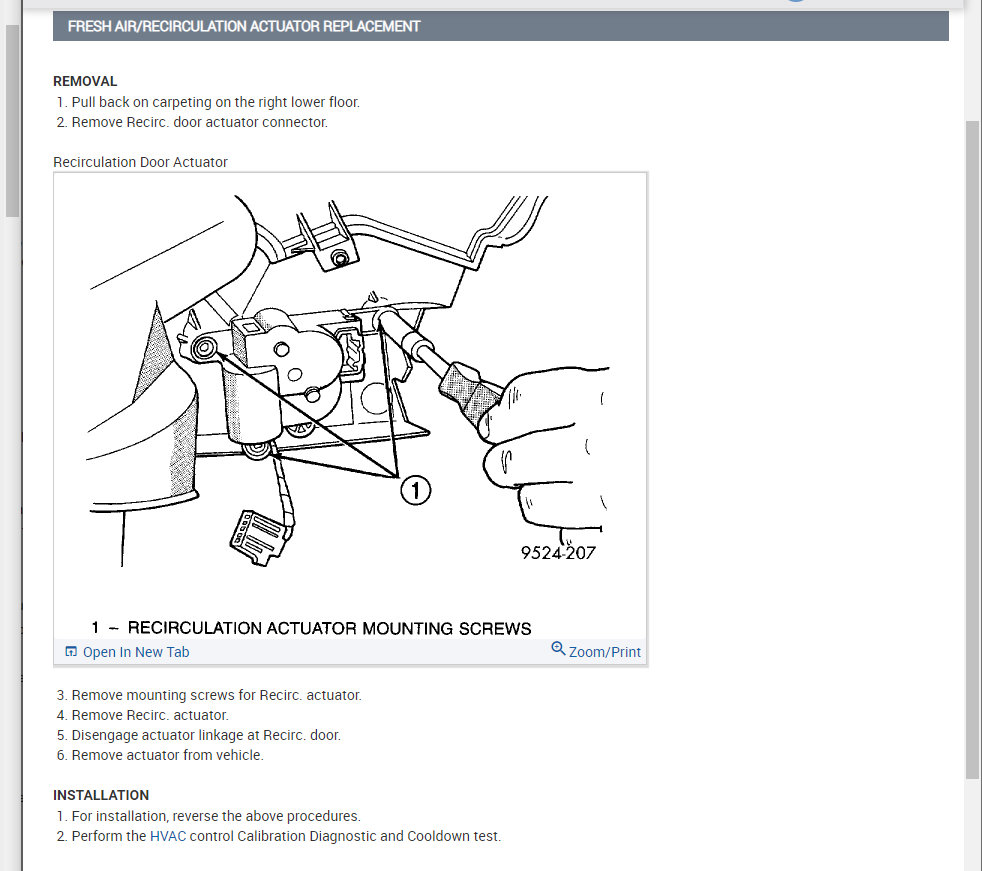
Task: Click the 'Recirculation Actuator Mounting Screws' legend text
Action: [329, 628]
